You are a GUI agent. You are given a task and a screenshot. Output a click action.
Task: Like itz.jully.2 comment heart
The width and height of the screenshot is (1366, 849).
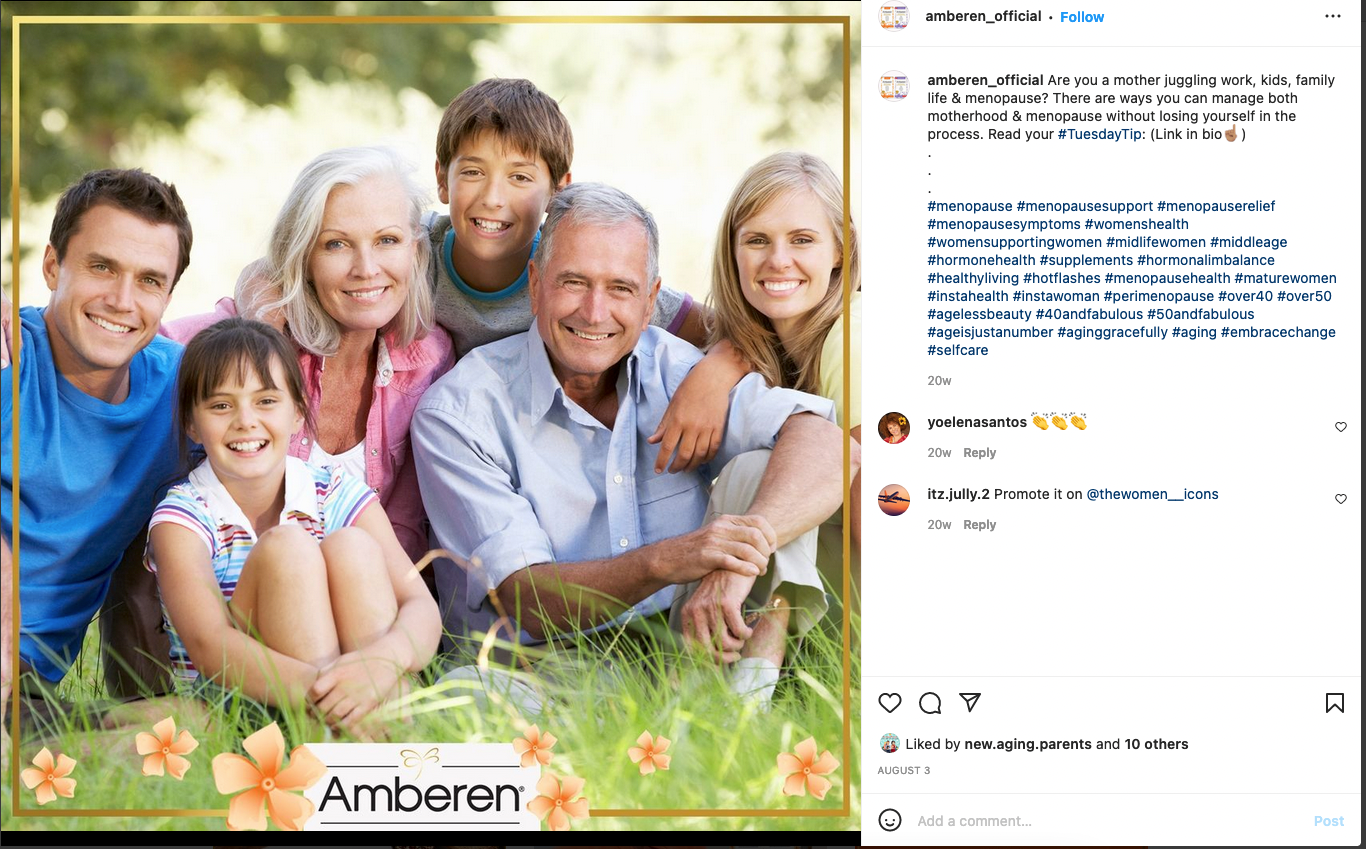tap(1341, 499)
